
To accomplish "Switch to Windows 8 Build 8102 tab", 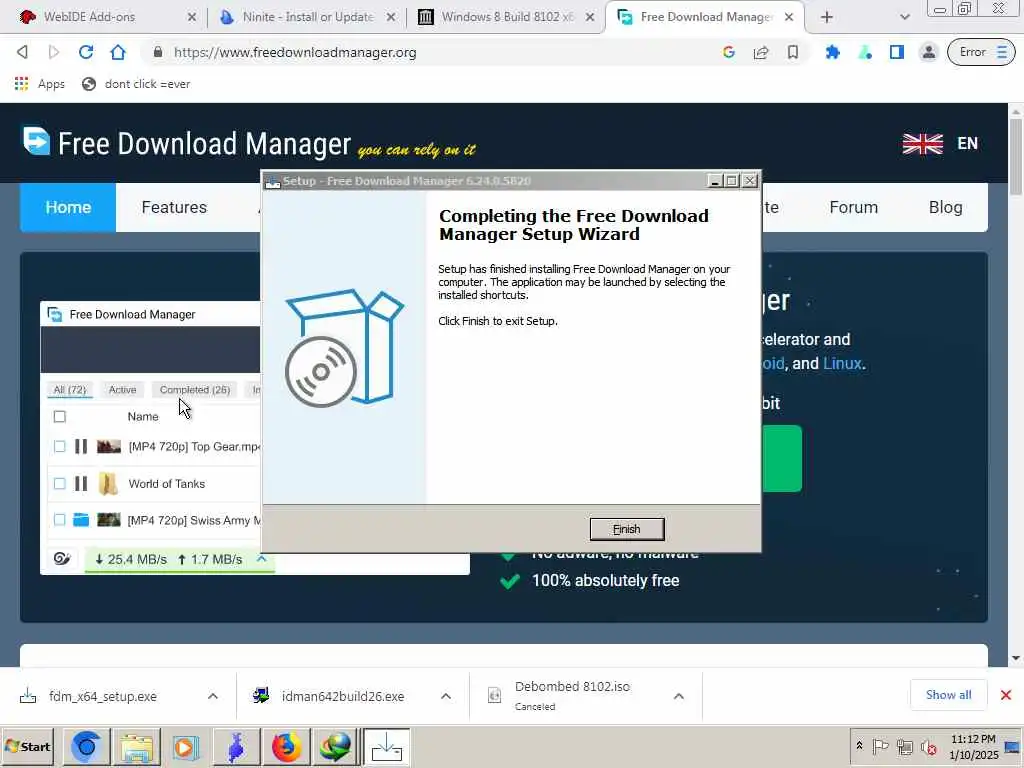I will coord(507,17).
